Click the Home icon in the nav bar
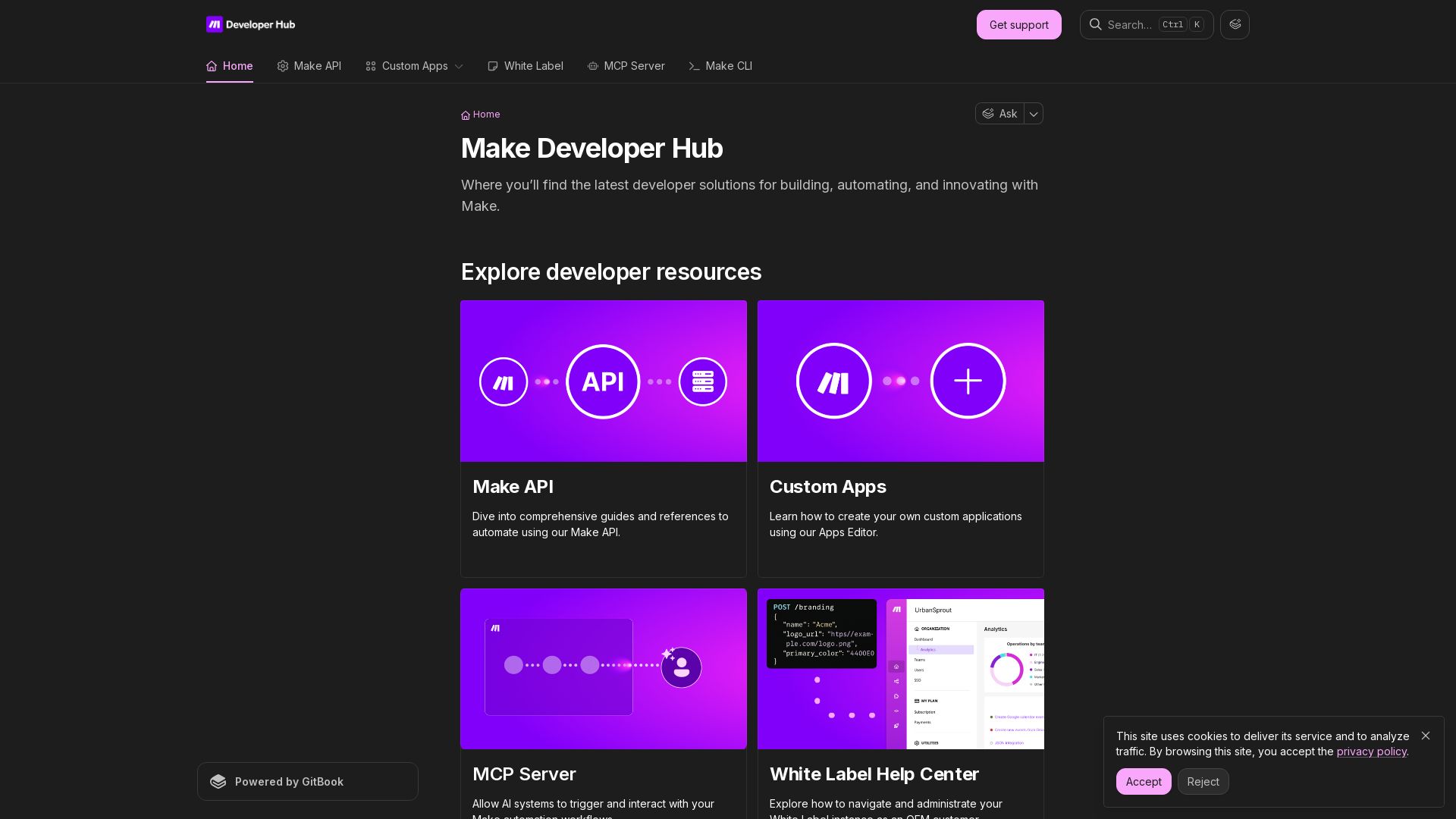1456x819 pixels. [x=212, y=66]
